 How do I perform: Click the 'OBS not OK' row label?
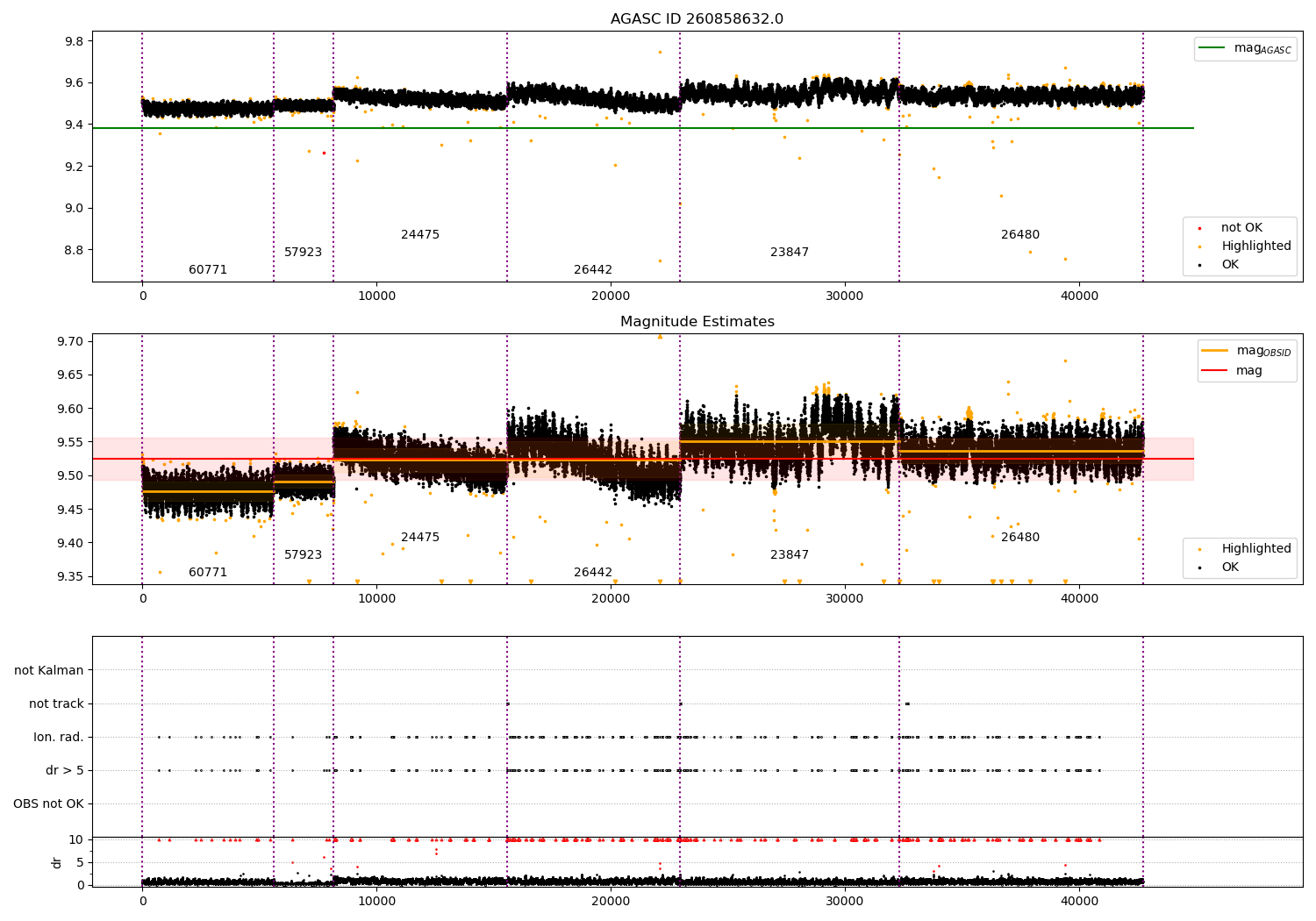coord(48,803)
